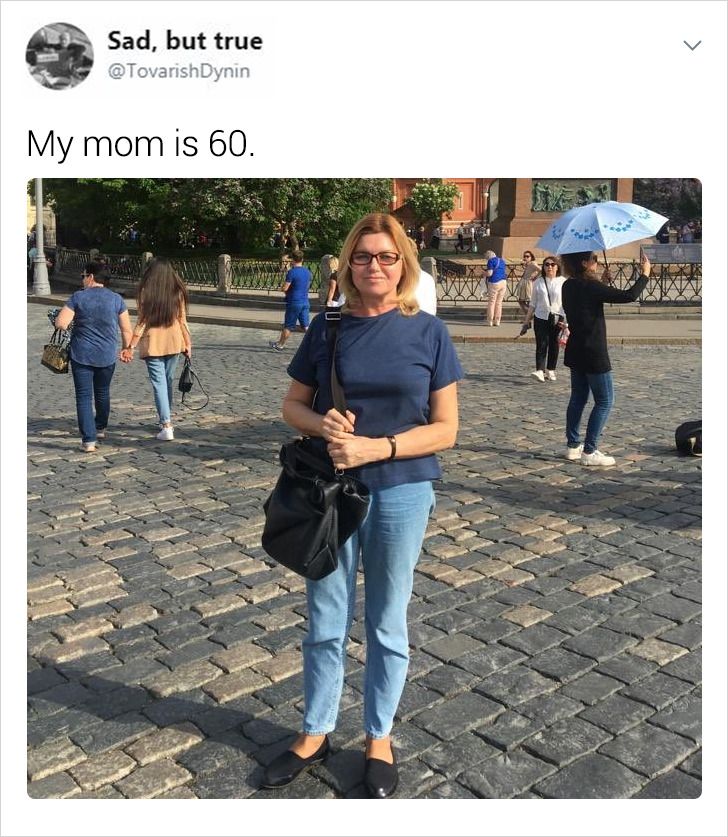728x837 pixels.
Task: Open the Sad, but true profile avatar
Action: [x=59, y=56]
